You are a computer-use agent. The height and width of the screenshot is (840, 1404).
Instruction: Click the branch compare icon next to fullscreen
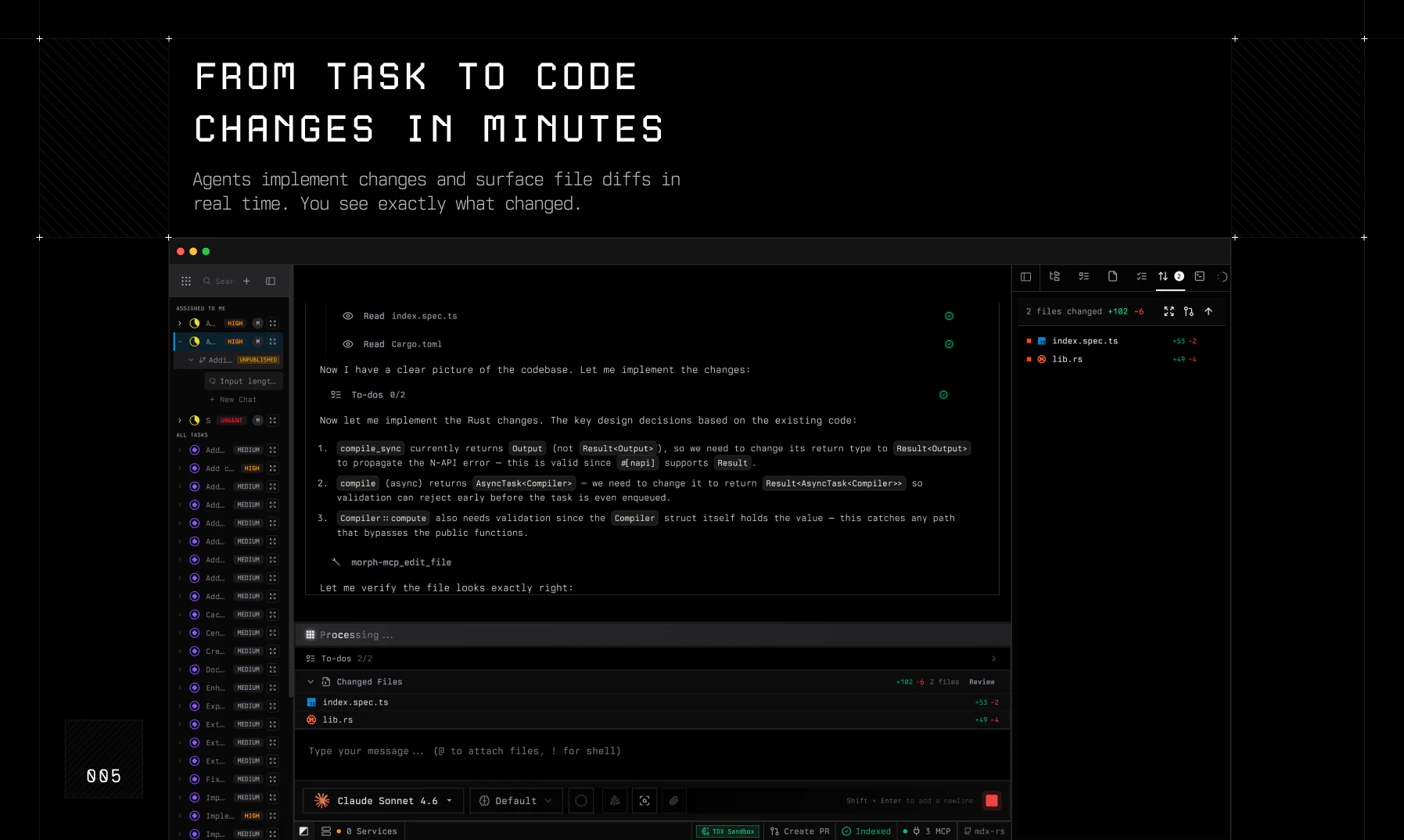[1188, 311]
